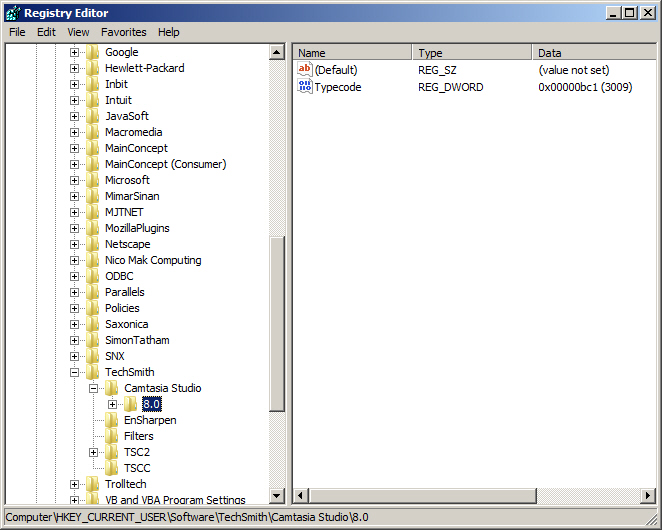Maximize the Registry Editor window
This screenshot has height=530, width=662.
coord(629,13)
